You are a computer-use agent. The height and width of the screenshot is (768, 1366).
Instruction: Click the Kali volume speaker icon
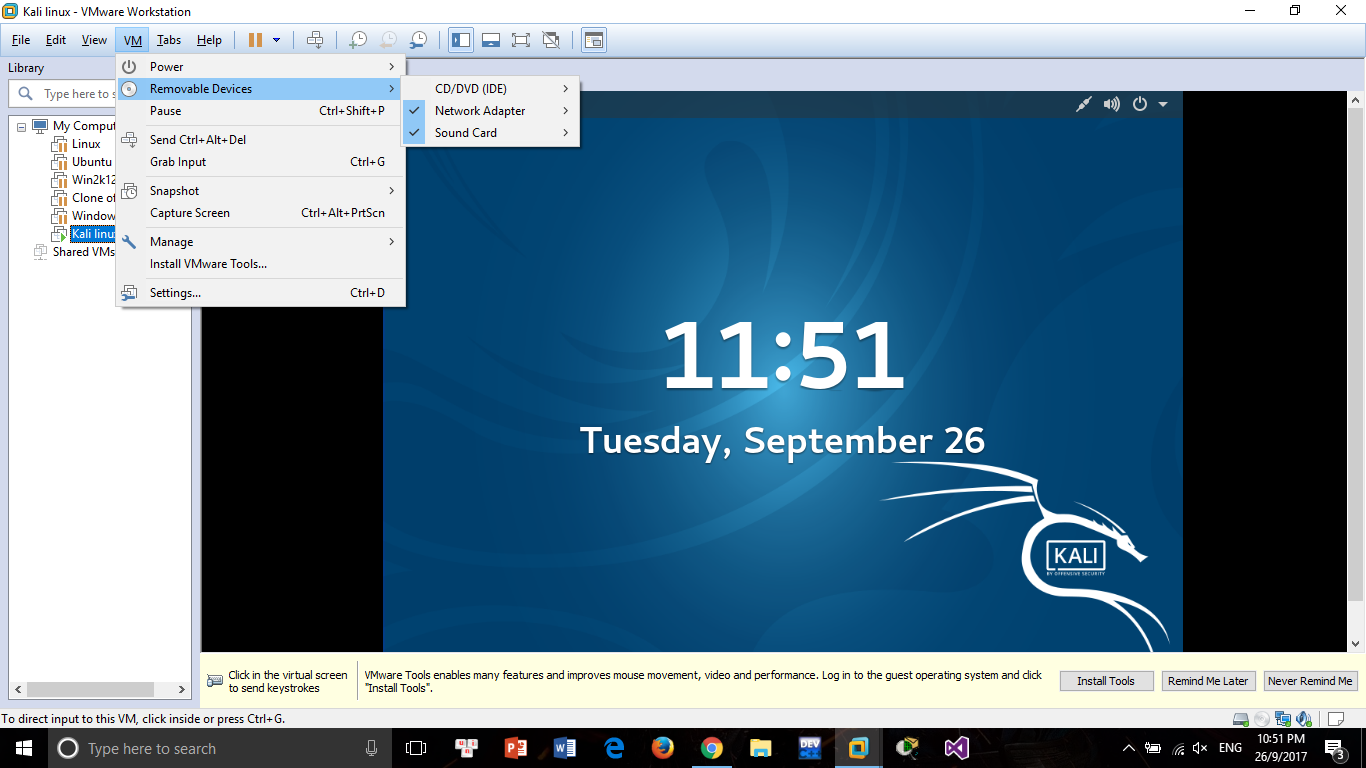point(1112,104)
